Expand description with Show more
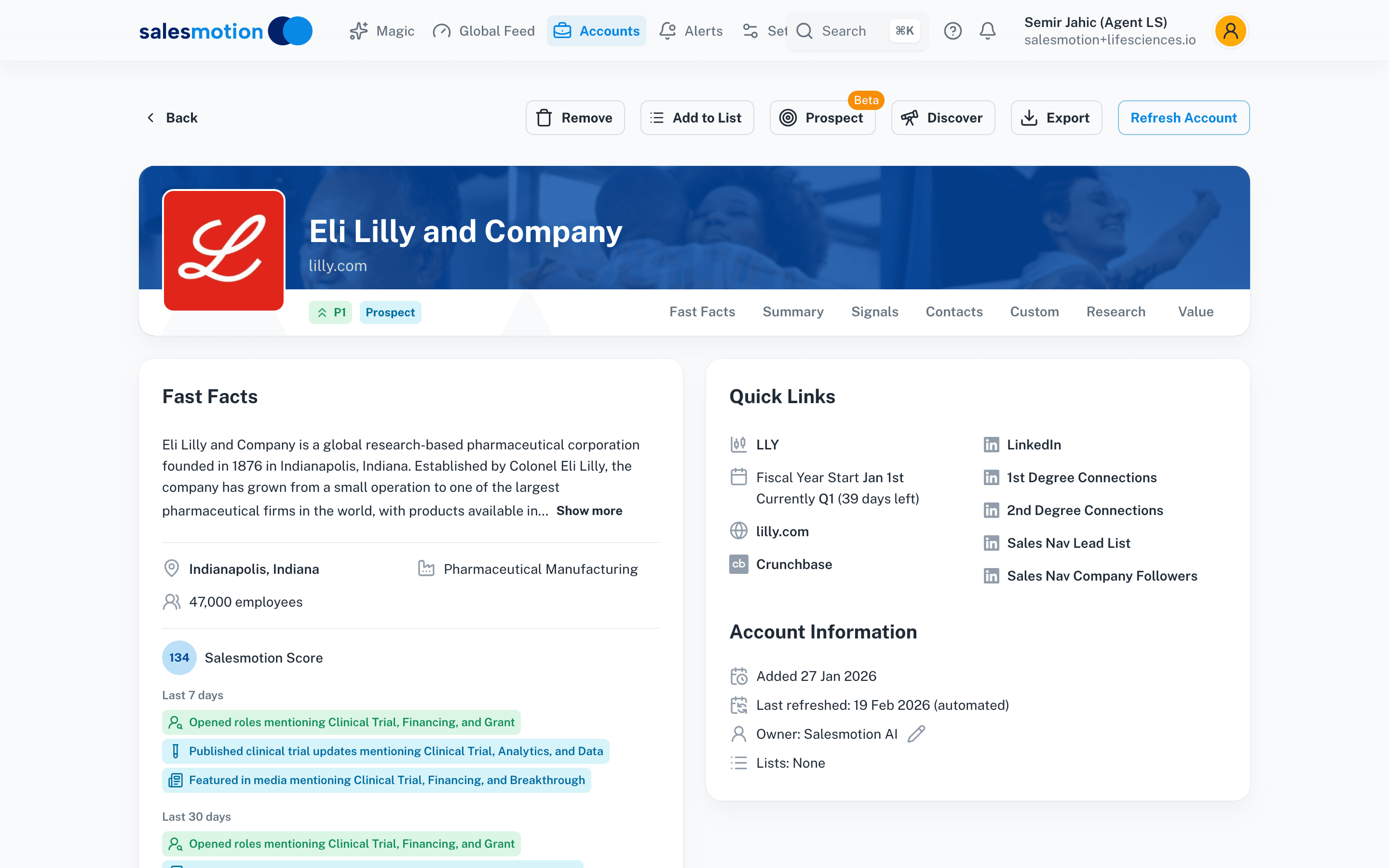Screen dimensions: 1389x868 pos(589,511)
